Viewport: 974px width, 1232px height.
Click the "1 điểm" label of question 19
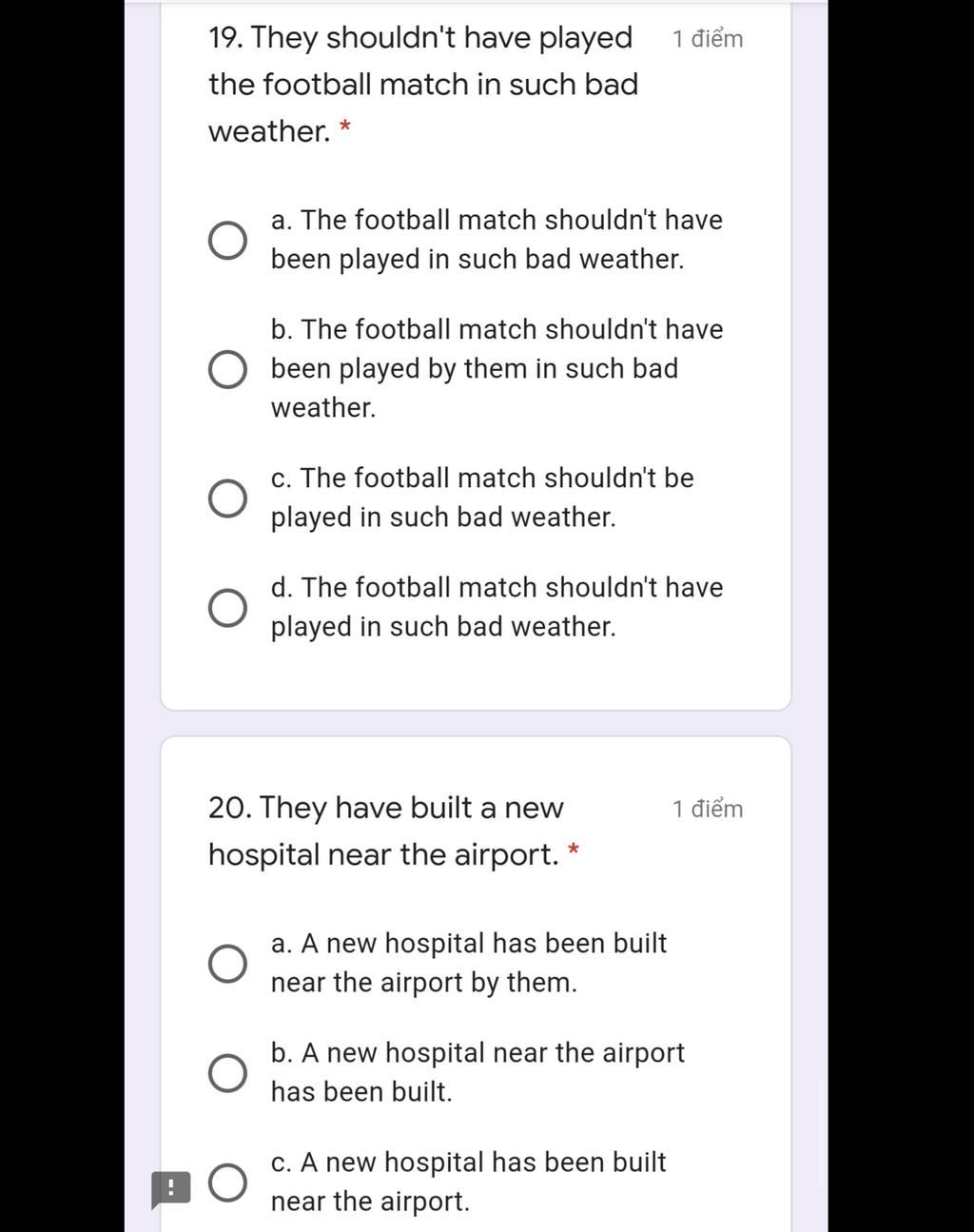point(707,39)
